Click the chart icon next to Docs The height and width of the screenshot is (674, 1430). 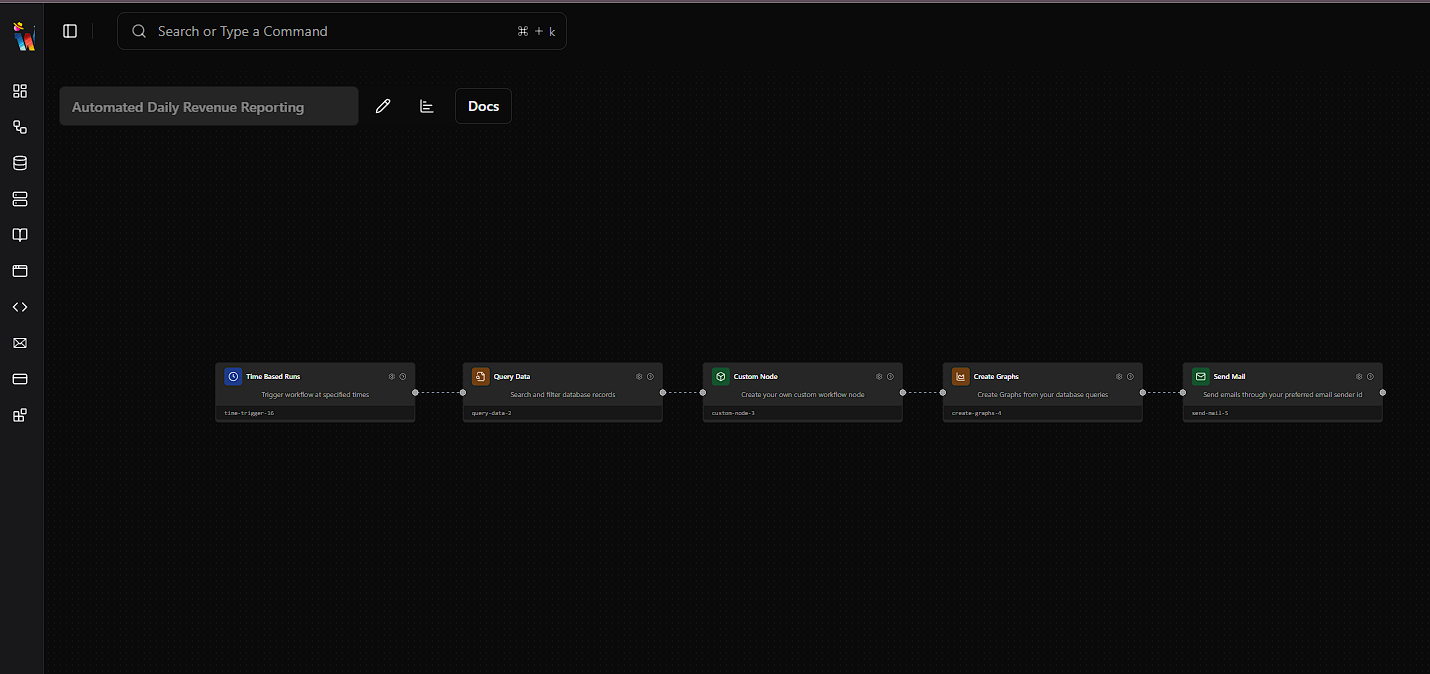(x=427, y=106)
